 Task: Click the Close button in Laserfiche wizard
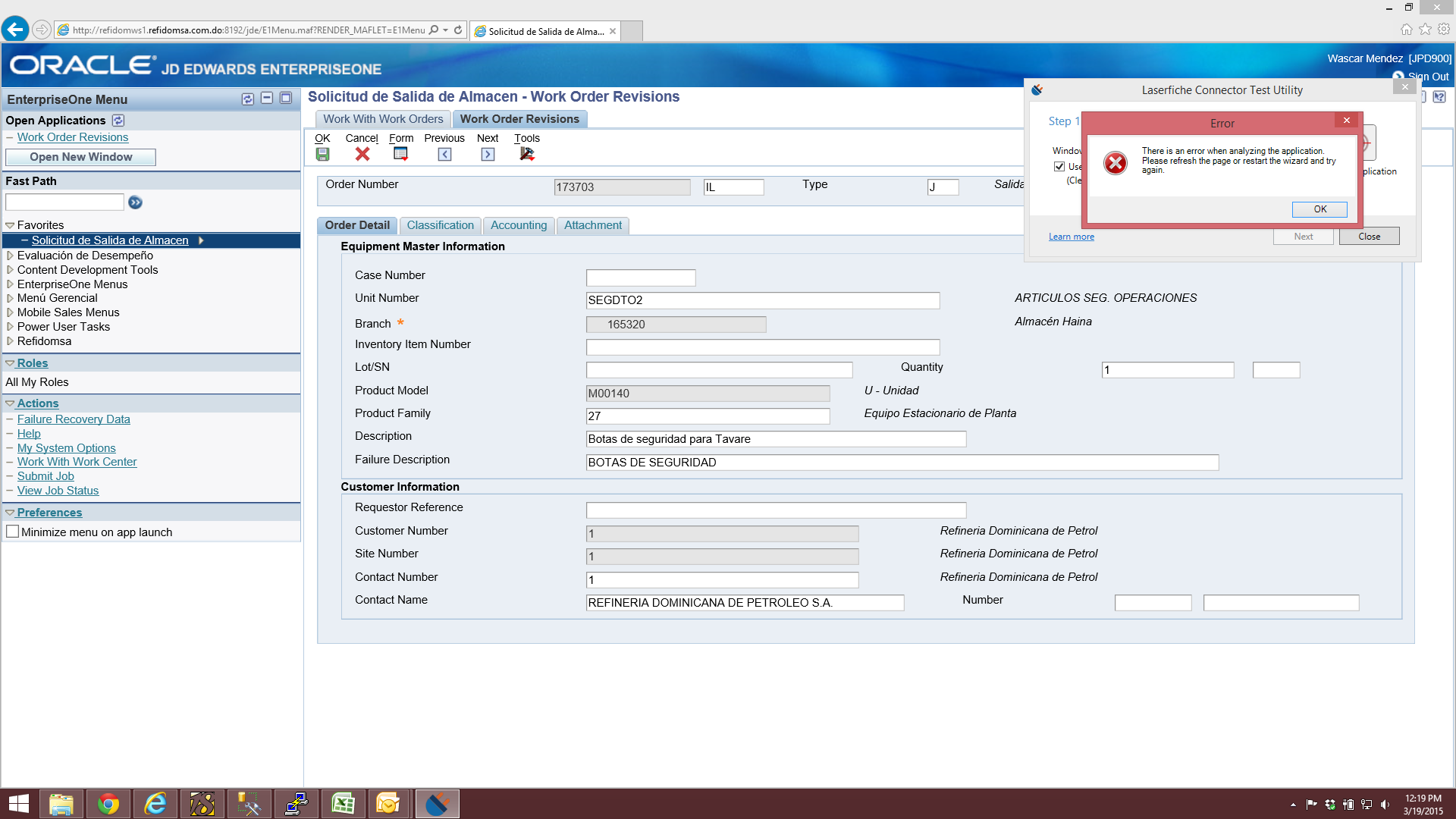click(x=1369, y=236)
